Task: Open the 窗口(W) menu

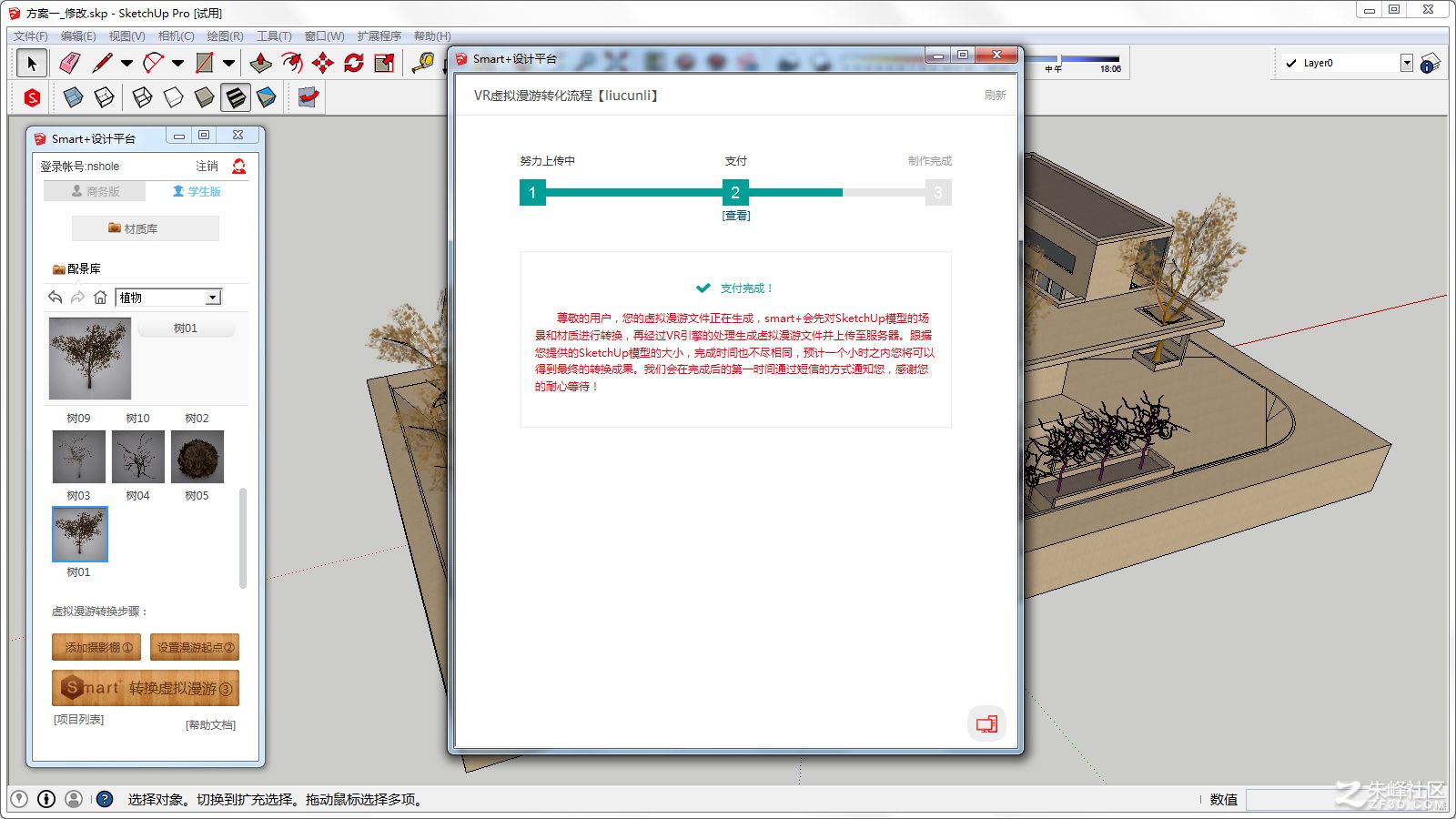Action: pyautogui.click(x=324, y=36)
